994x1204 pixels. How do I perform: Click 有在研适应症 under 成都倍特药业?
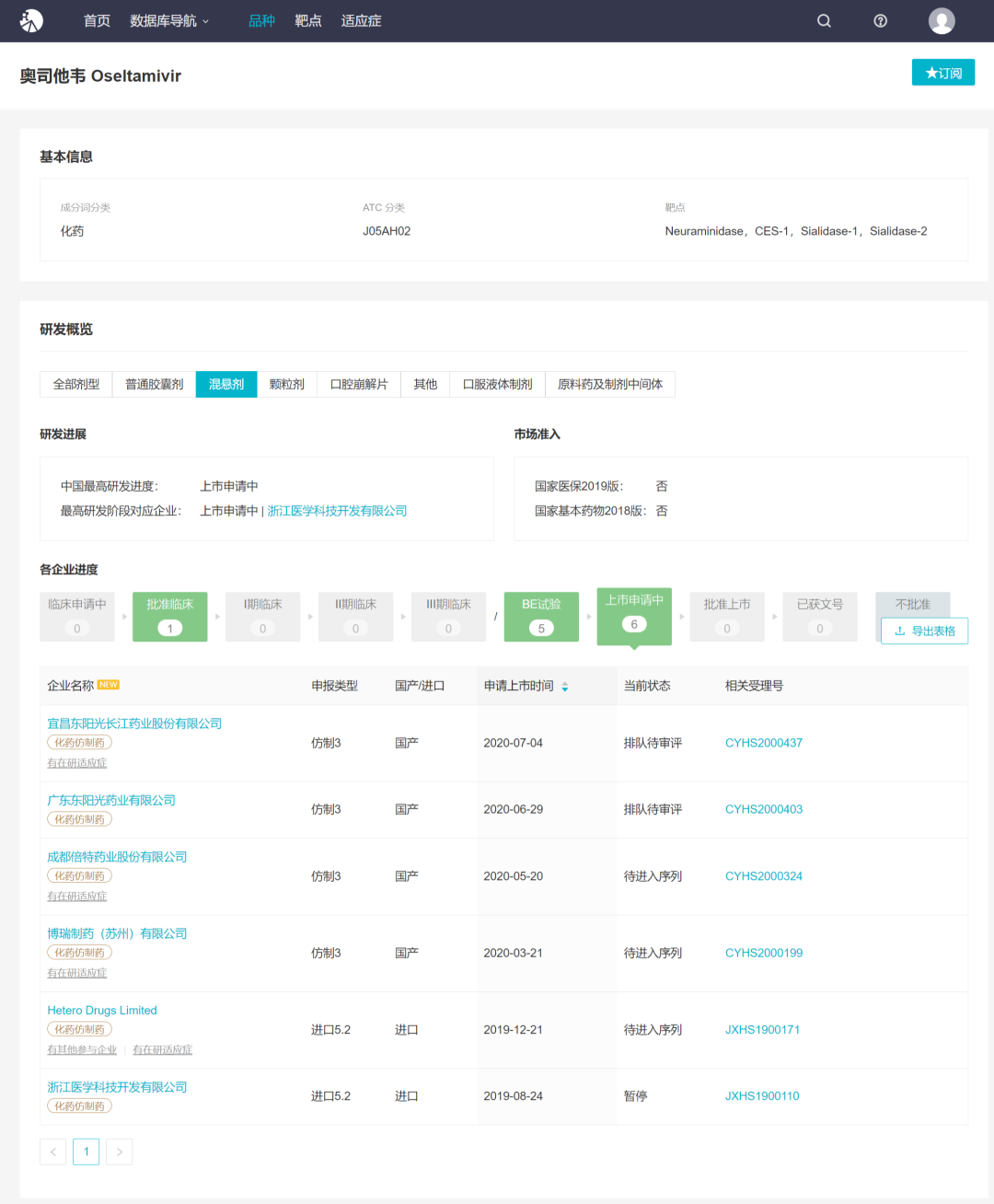coord(77,897)
